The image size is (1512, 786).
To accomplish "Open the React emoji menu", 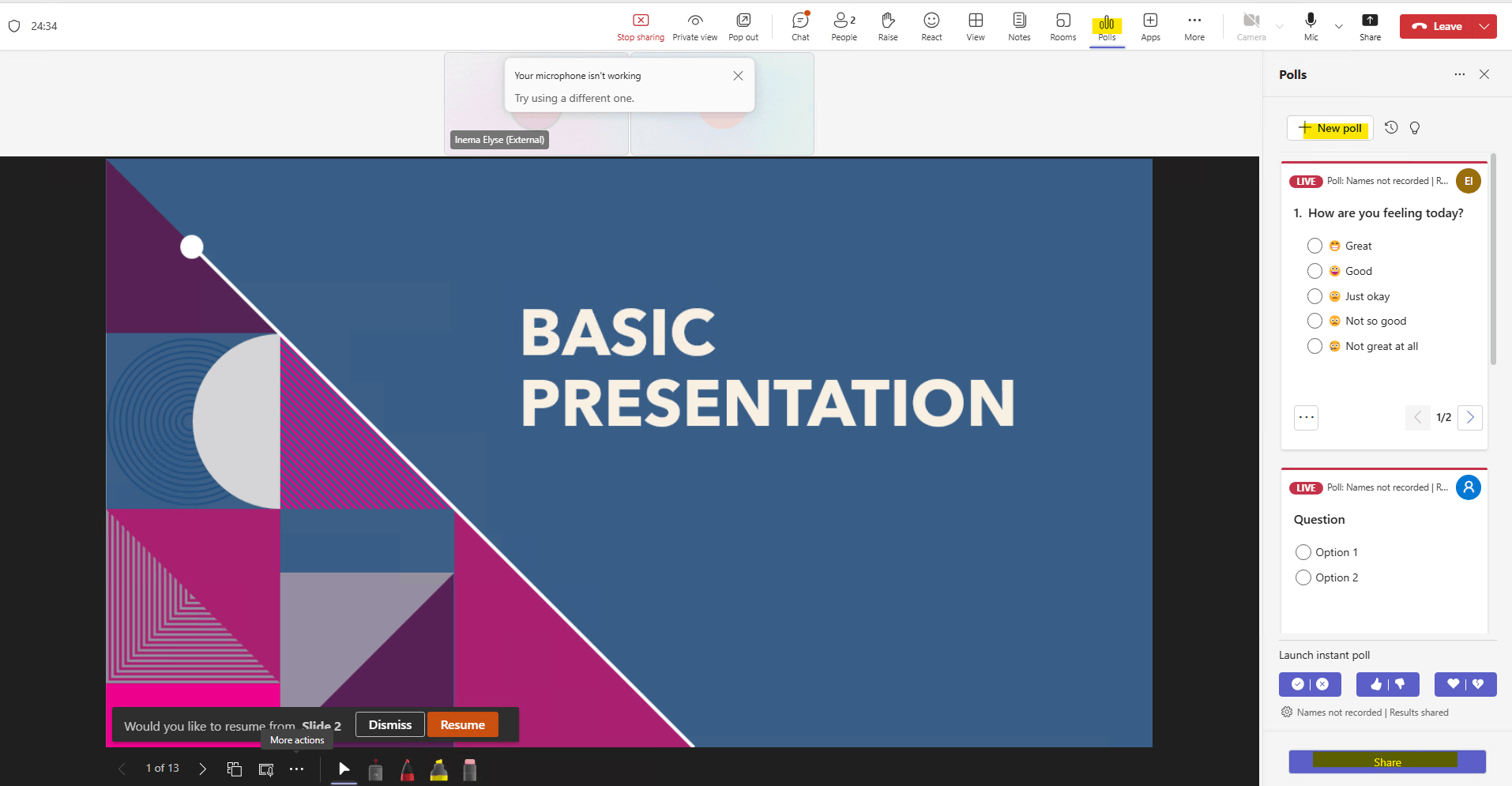I will pos(932,26).
